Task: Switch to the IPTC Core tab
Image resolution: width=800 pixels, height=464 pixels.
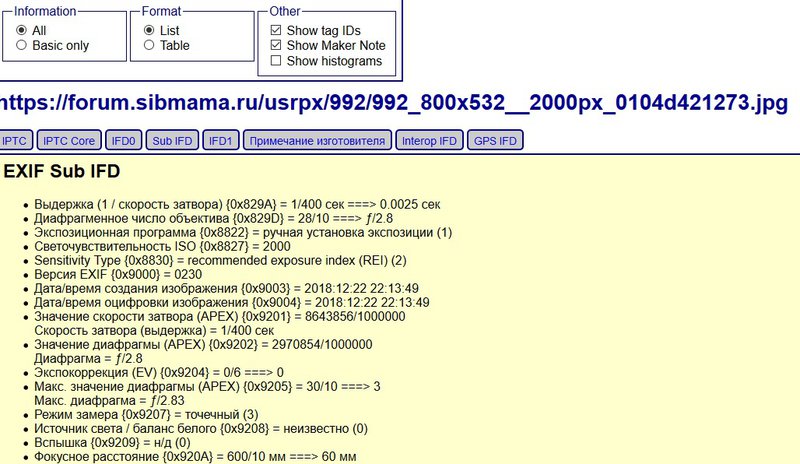Action: pyautogui.click(x=69, y=141)
